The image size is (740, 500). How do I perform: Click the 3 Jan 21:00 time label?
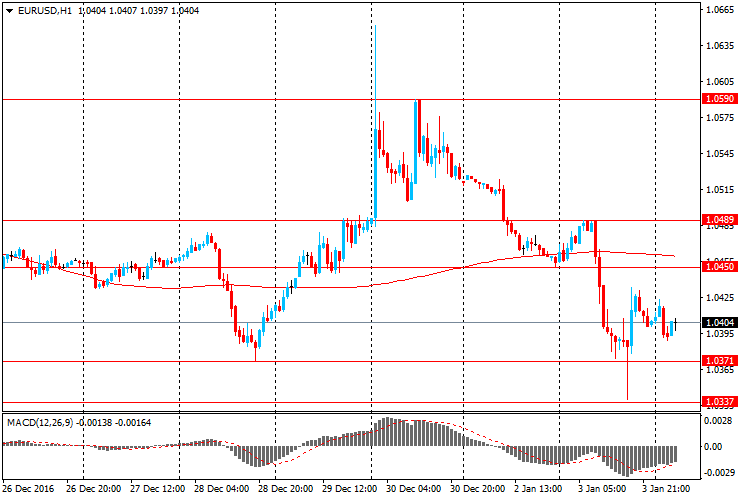coord(665,489)
